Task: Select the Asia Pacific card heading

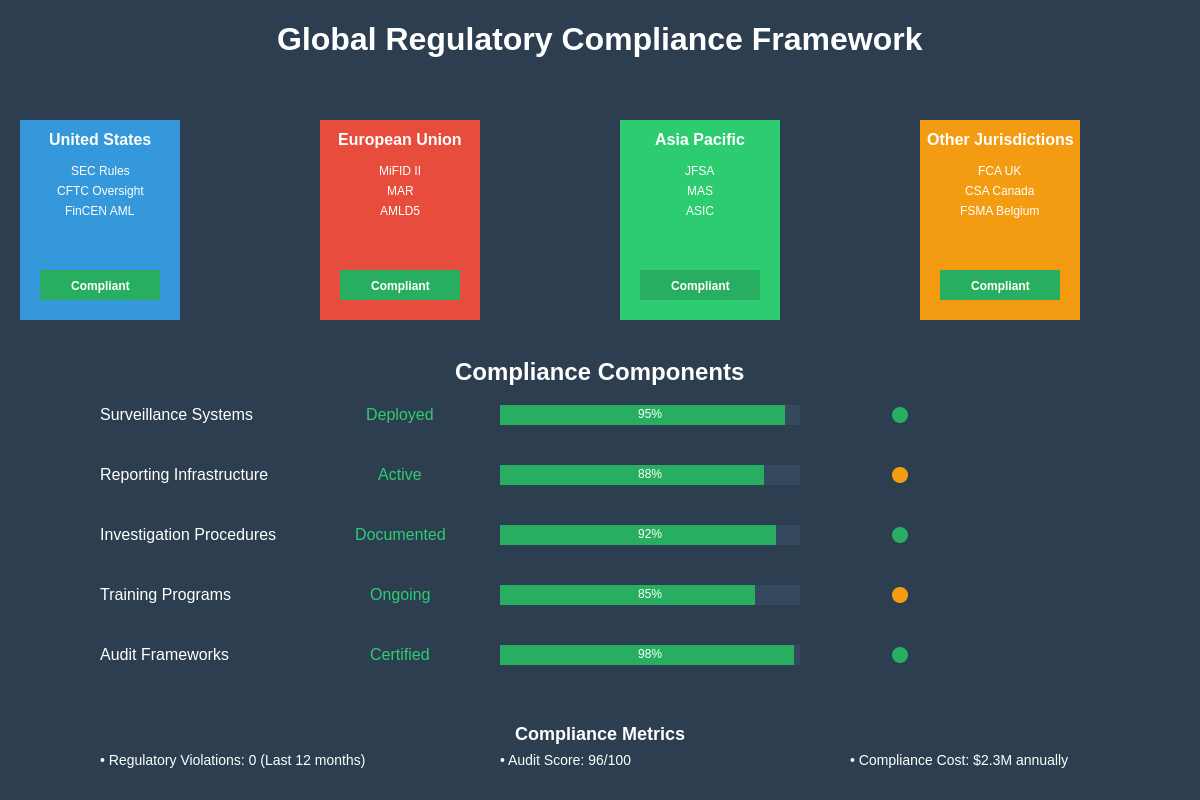Action: (x=700, y=140)
